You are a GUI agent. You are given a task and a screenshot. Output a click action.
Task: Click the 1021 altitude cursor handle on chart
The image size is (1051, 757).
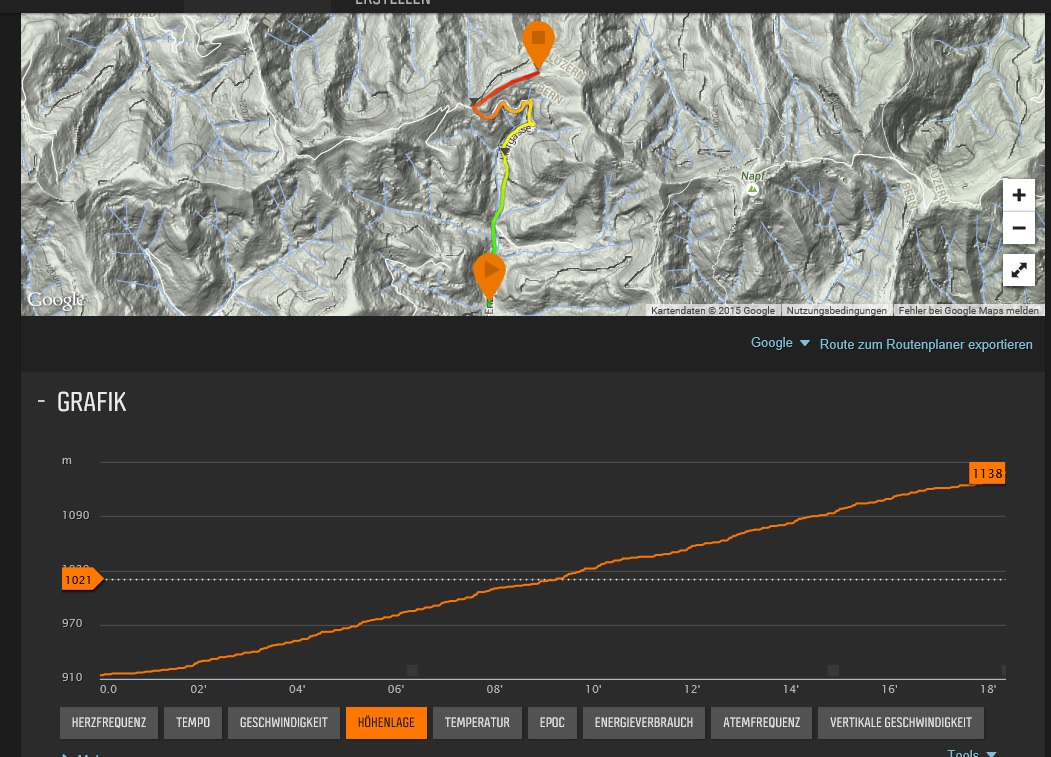pyautogui.click(x=80, y=580)
